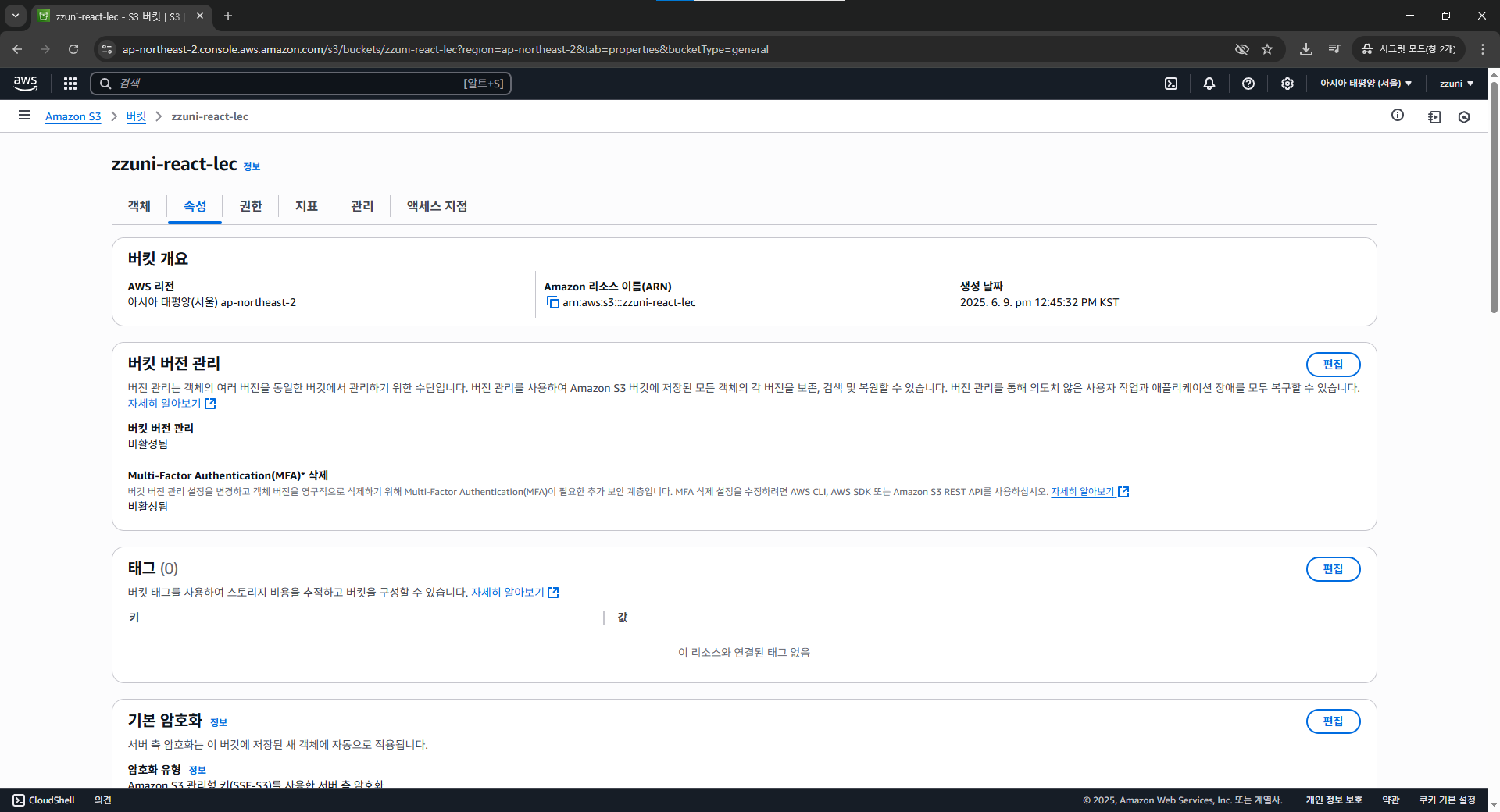Screen dimensions: 1500x812
Task: Click the 값 column header in tags table
Action: [623, 618]
